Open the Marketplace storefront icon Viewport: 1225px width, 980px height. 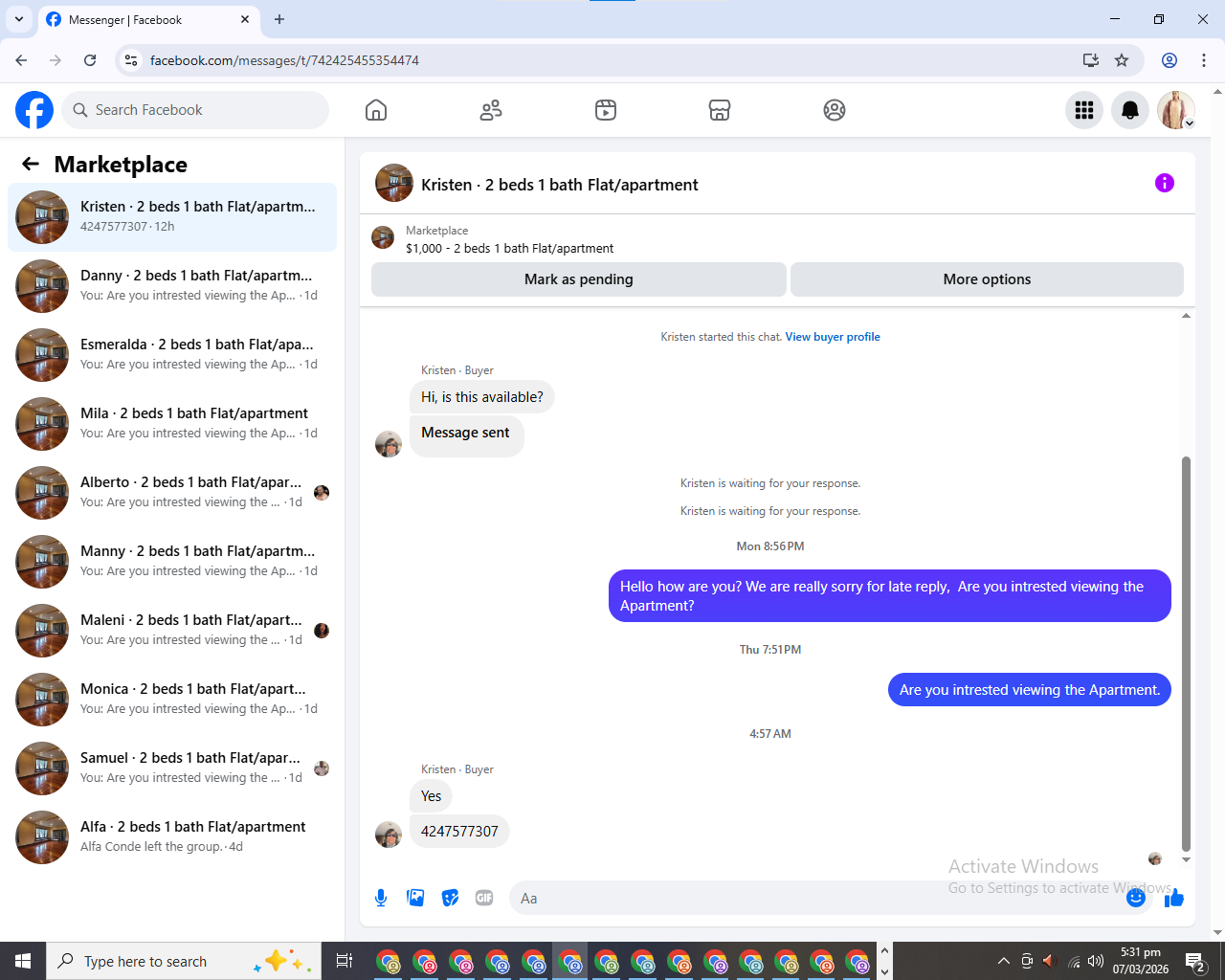720,110
